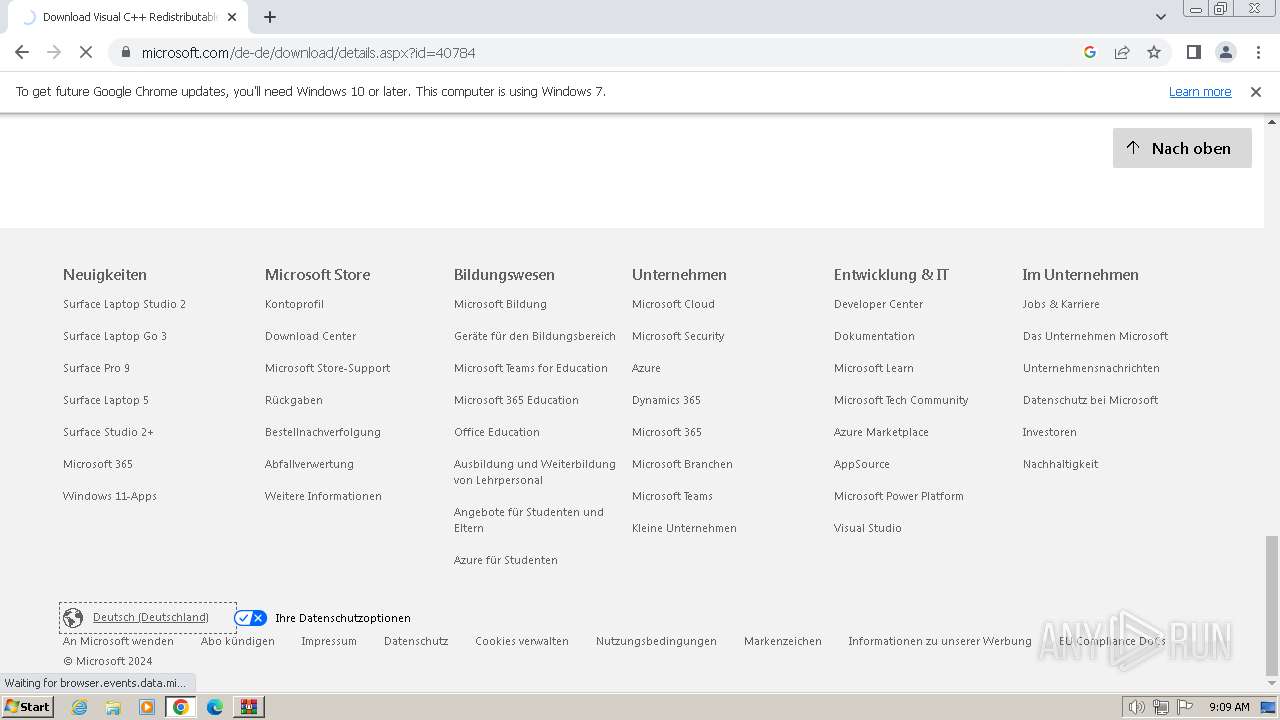The image size is (1280, 720).
Task: Open Microsoft Edge from the taskbar
Action: tap(215, 707)
